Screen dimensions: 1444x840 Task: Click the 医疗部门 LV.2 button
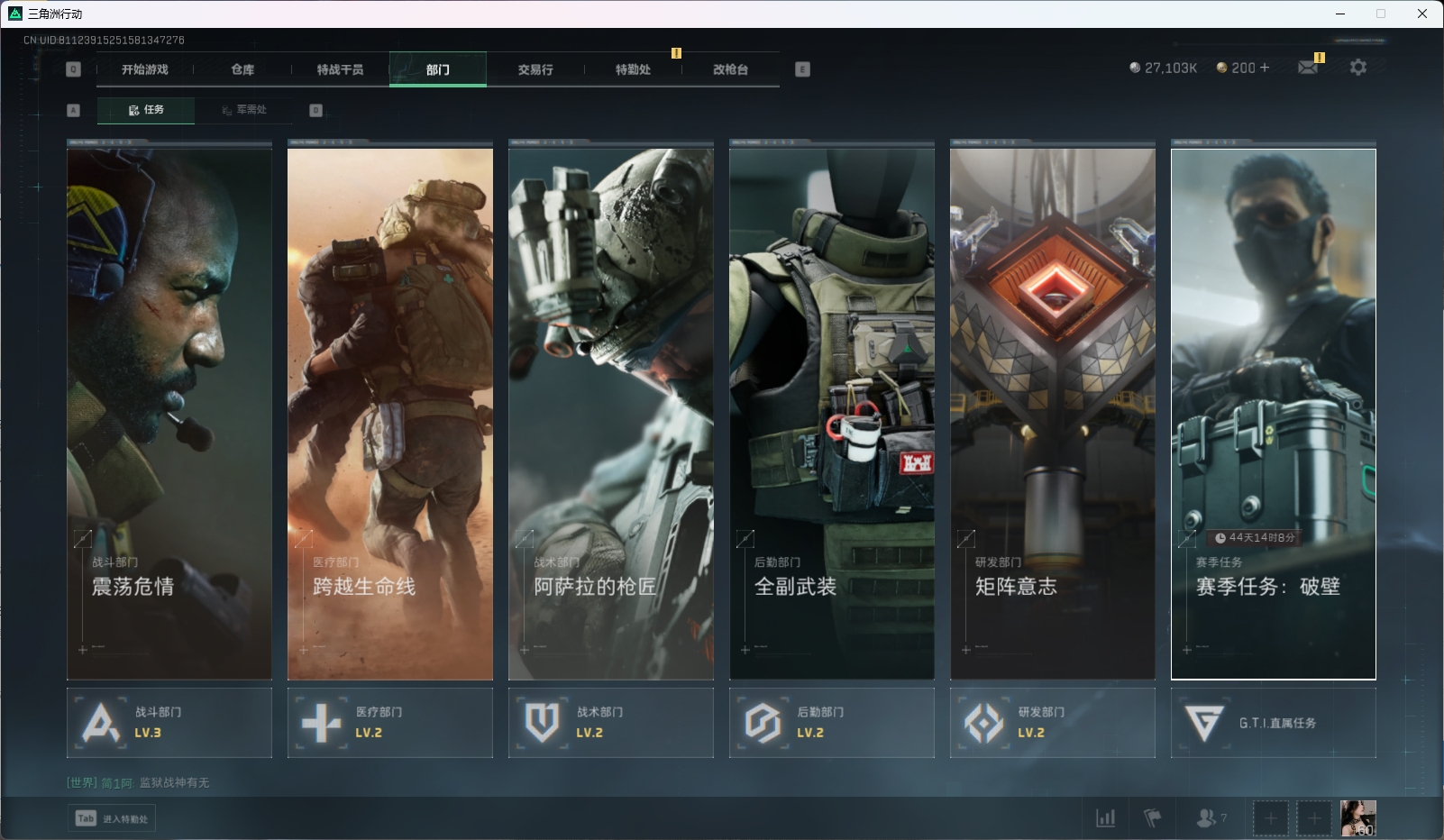coord(390,723)
